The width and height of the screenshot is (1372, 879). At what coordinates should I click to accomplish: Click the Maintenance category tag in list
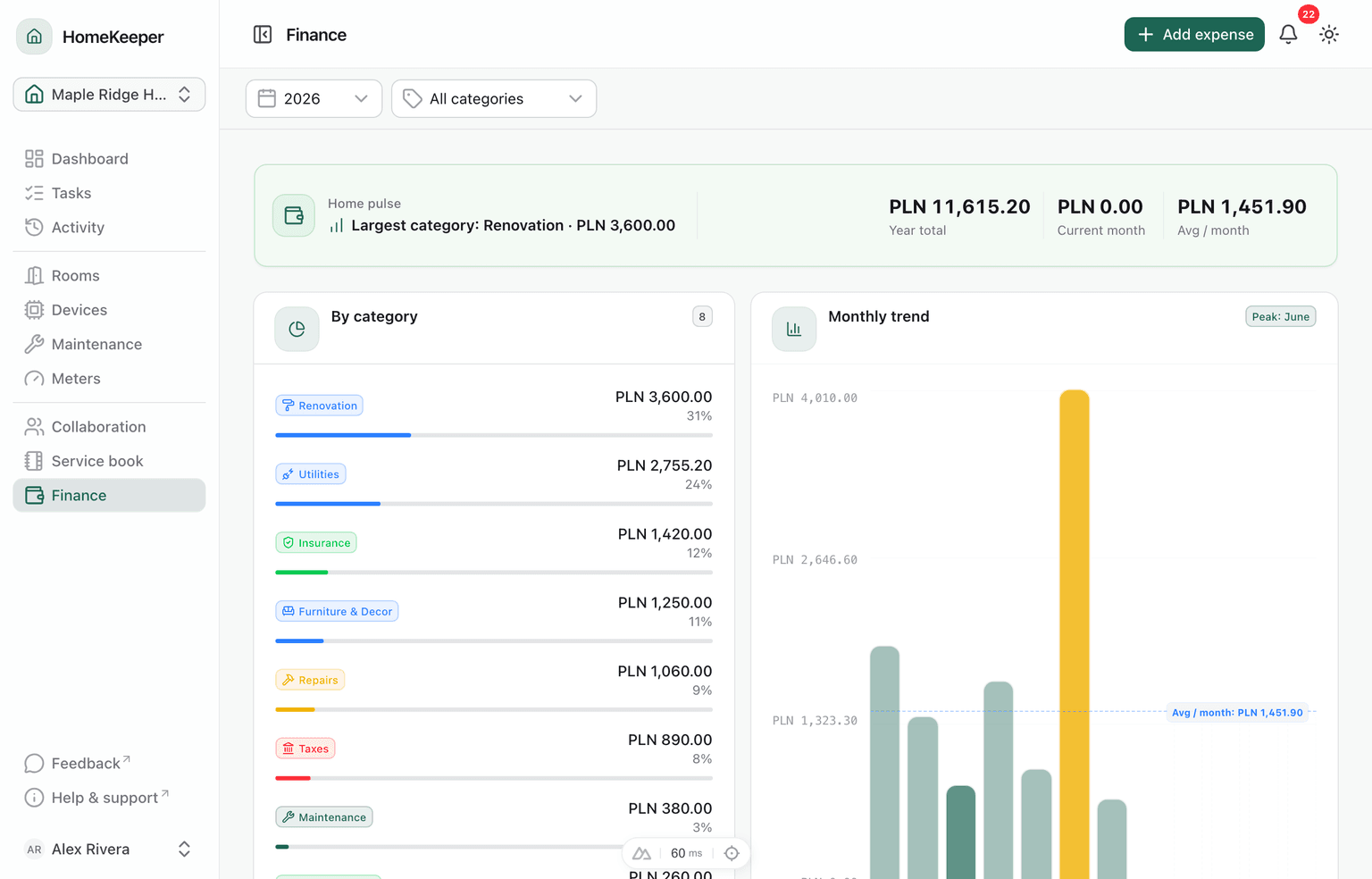point(324,817)
